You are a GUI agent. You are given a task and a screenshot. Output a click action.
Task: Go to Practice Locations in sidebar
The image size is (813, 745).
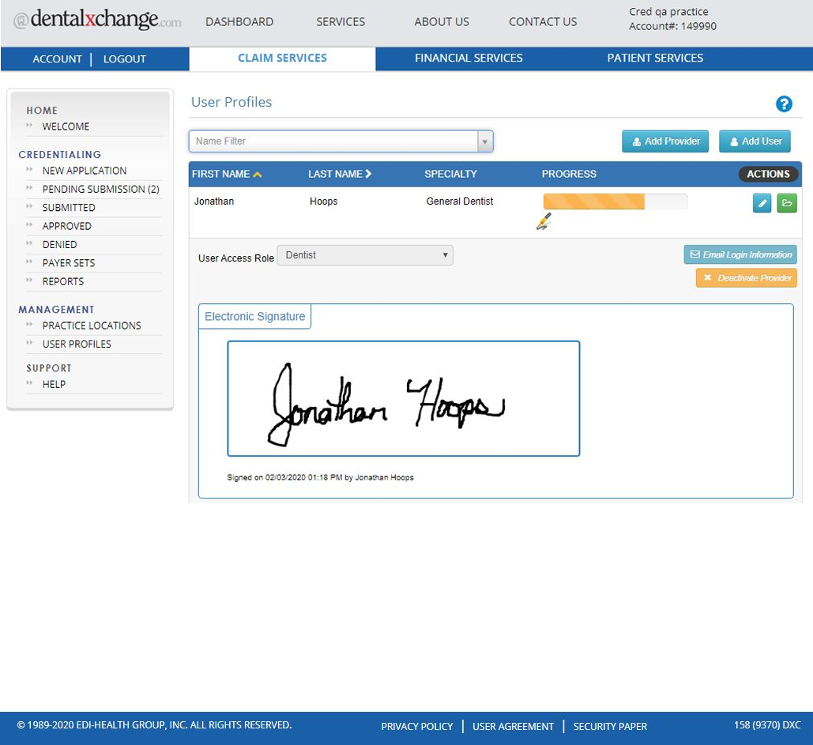point(91,326)
